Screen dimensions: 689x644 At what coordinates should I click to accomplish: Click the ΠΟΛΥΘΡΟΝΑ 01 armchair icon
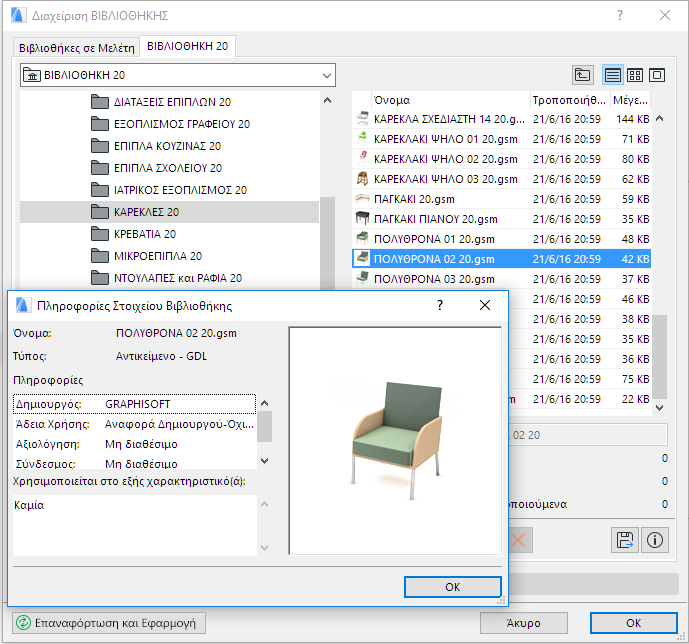coord(362,239)
